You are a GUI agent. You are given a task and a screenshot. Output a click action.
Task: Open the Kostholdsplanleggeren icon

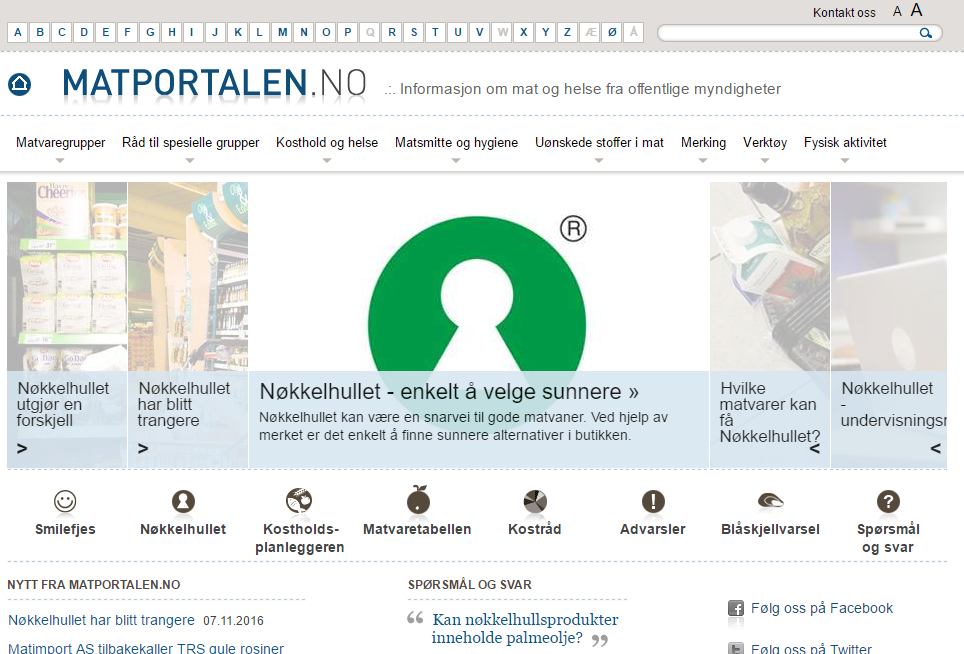[299, 501]
